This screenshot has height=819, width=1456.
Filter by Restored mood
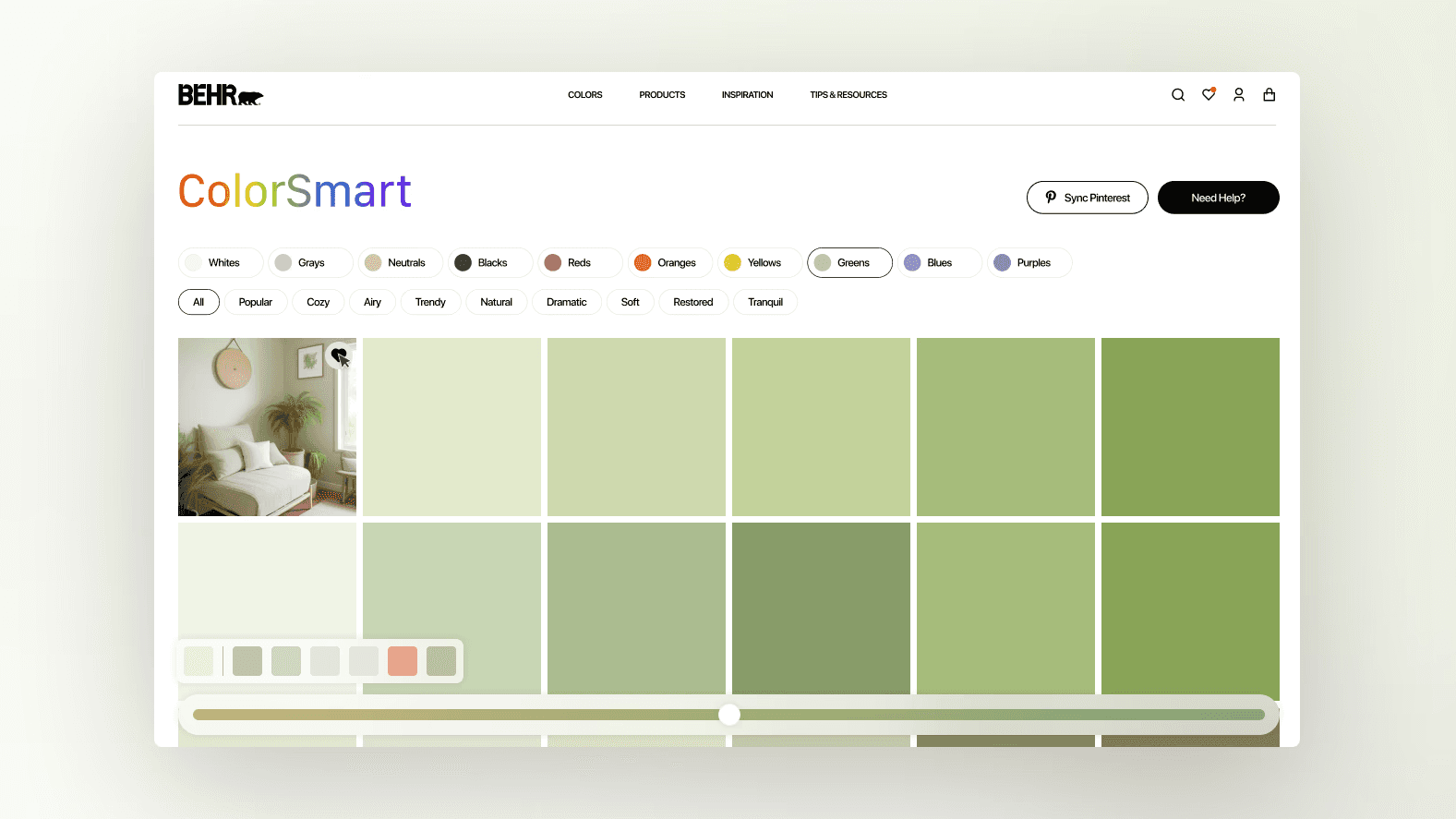point(693,302)
